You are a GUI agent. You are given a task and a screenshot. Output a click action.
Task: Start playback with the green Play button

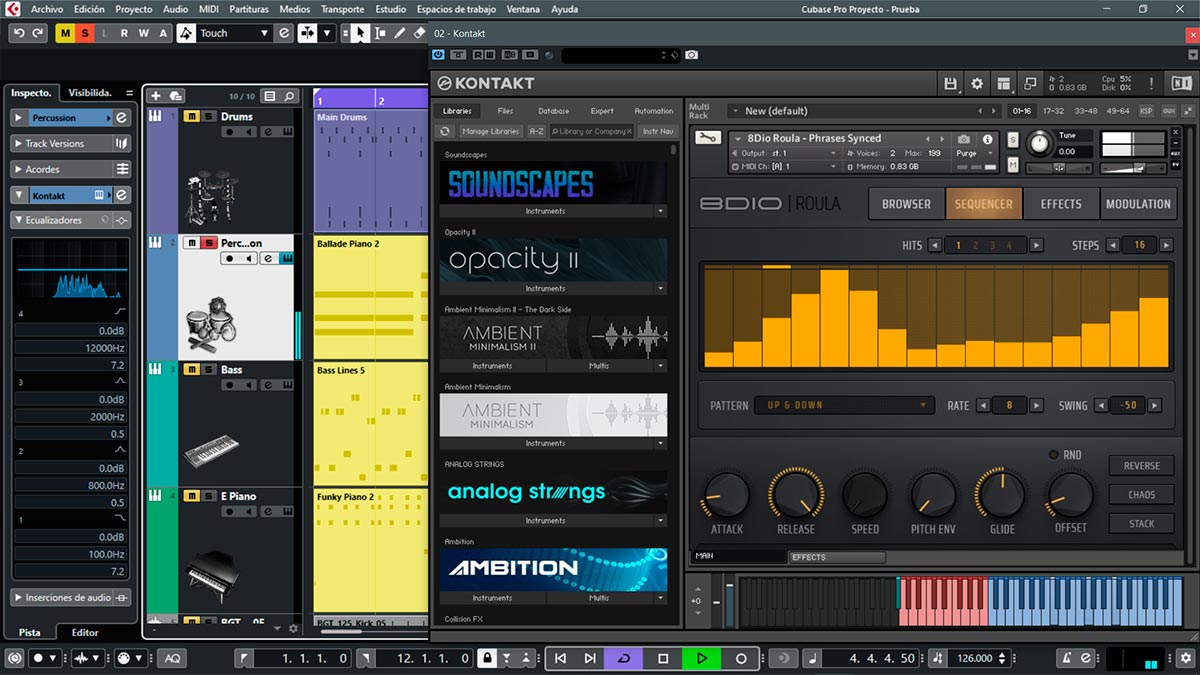coord(702,658)
